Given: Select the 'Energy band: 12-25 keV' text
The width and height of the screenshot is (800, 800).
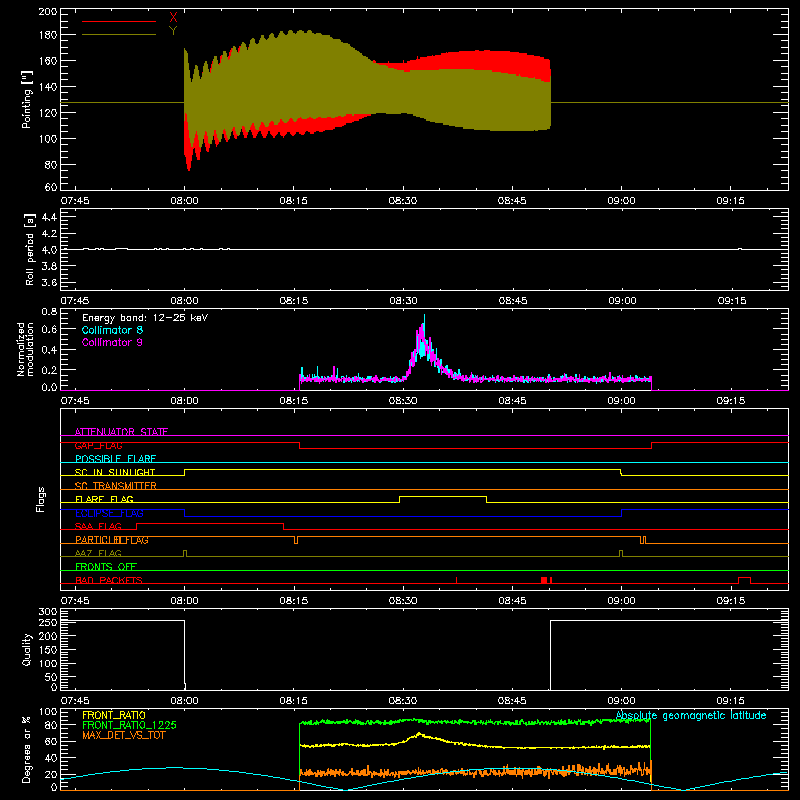Looking at the screenshot, I should tap(145, 318).
